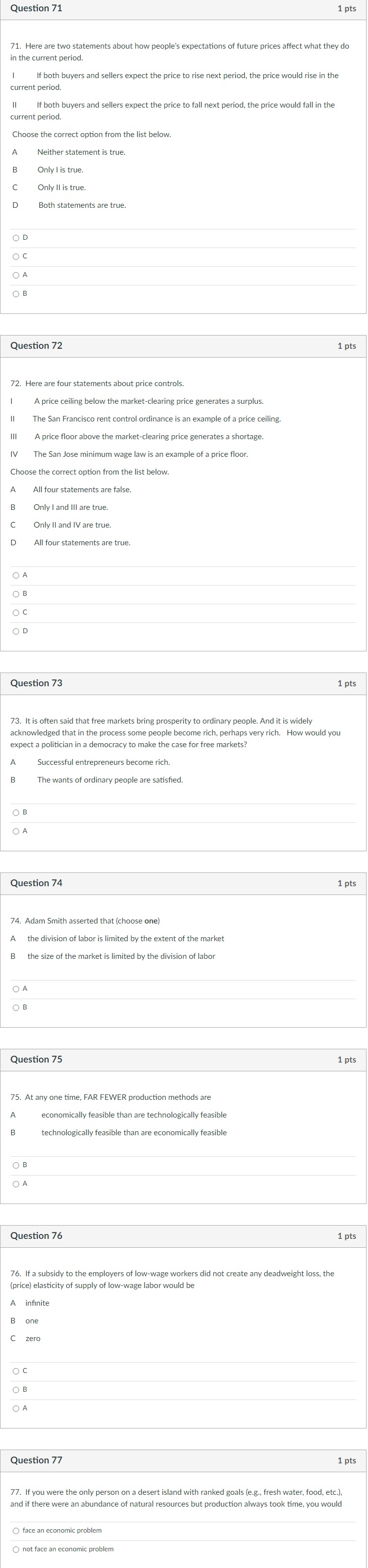Select answer A for Question 72
Image resolution: width=368 pixels, height=1568 pixels.
coord(16,575)
